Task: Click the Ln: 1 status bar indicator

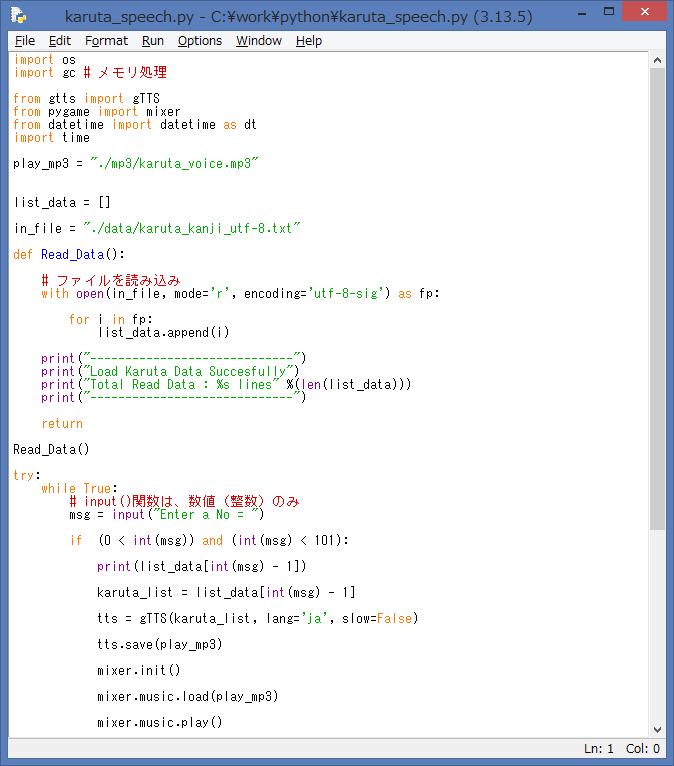Action: (601, 748)
